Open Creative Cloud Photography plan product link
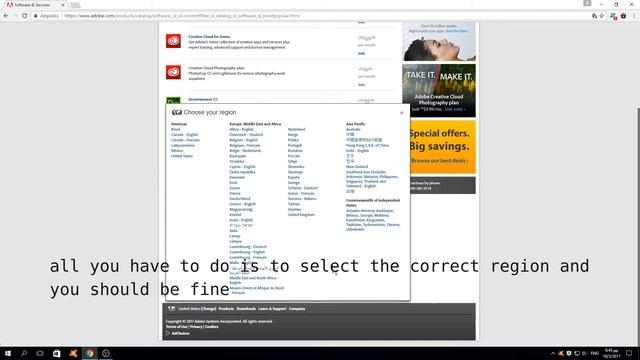The height and width of the screenshot is (360, 640). pyautogui.click(x=216, y=68)
